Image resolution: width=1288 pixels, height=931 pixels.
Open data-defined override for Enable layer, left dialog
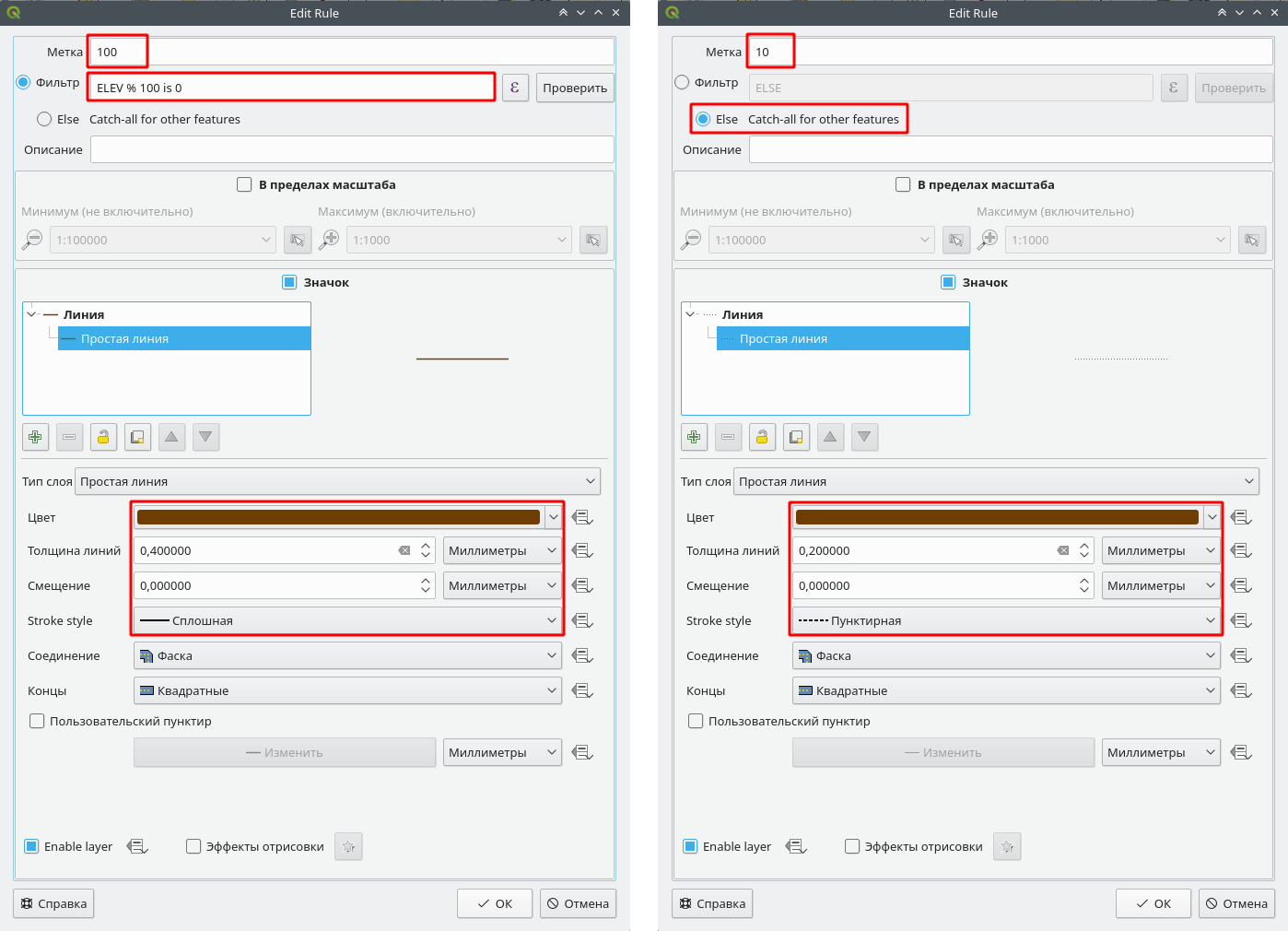tap(137, 846)
